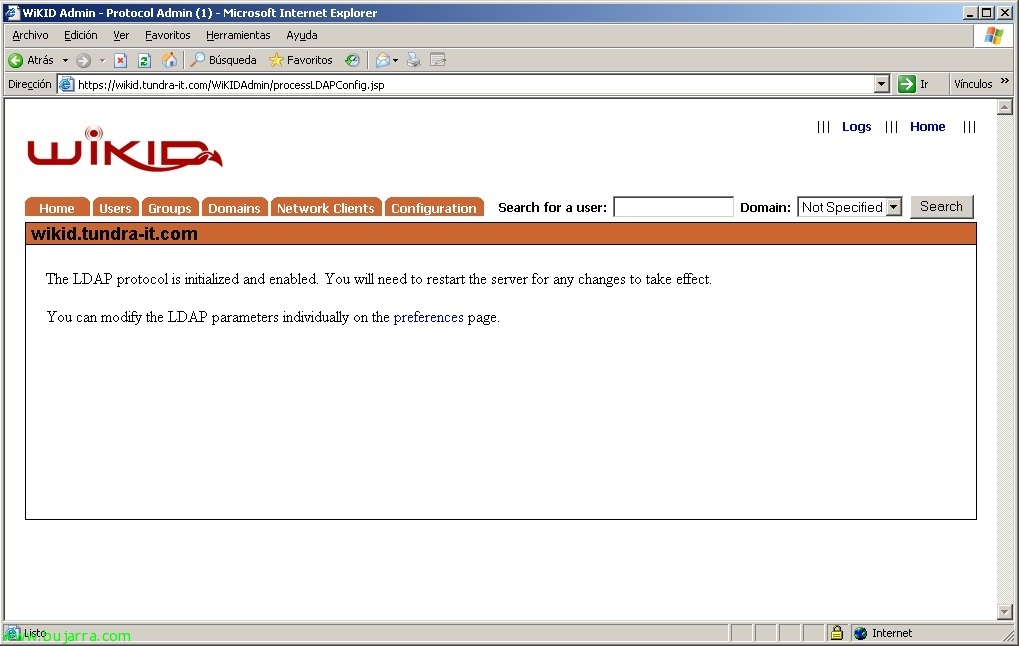
Task: Click the Windows flag logo in menu bar
Action: 993,36
